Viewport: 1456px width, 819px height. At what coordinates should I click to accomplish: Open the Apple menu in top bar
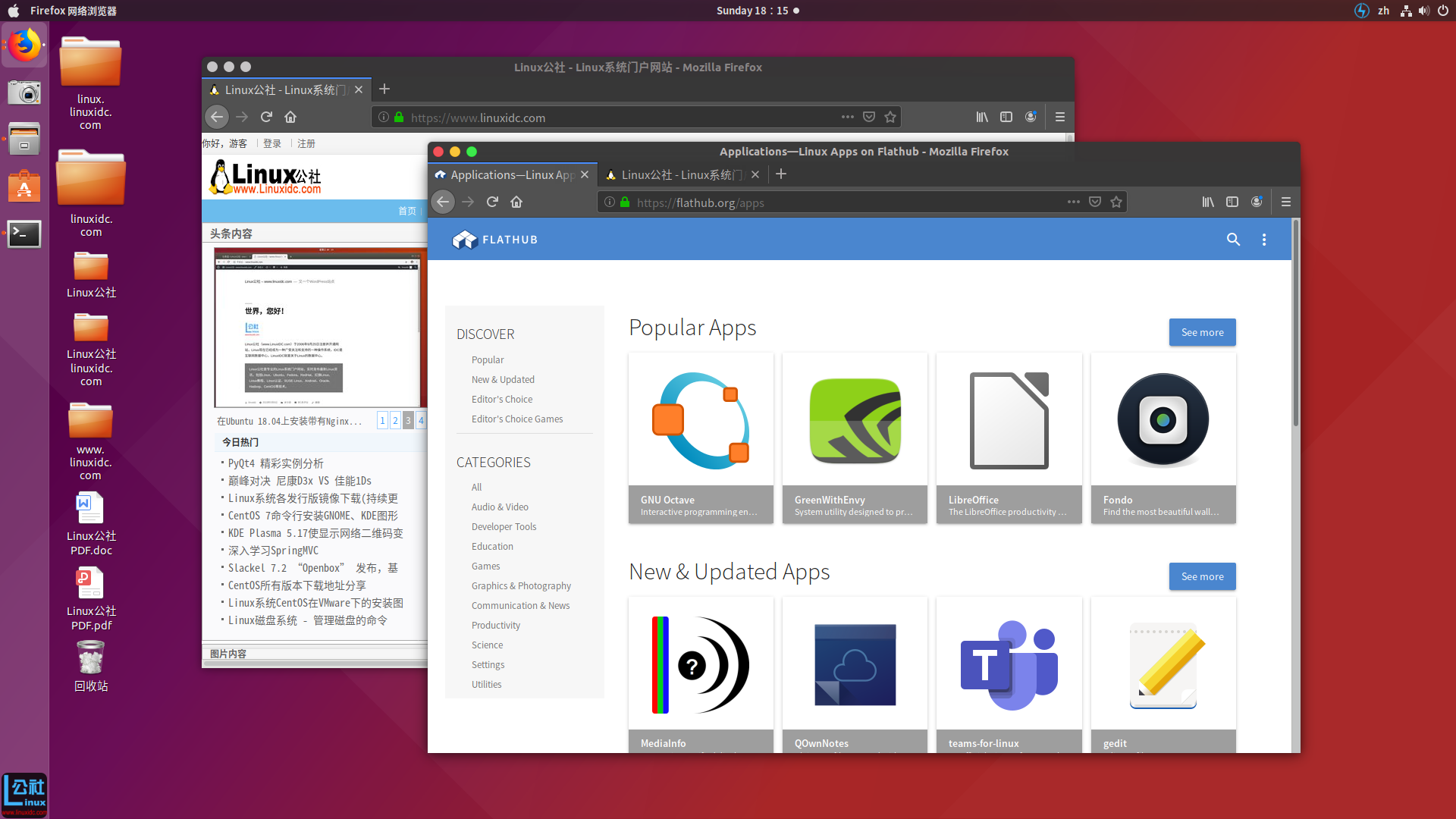13,11
